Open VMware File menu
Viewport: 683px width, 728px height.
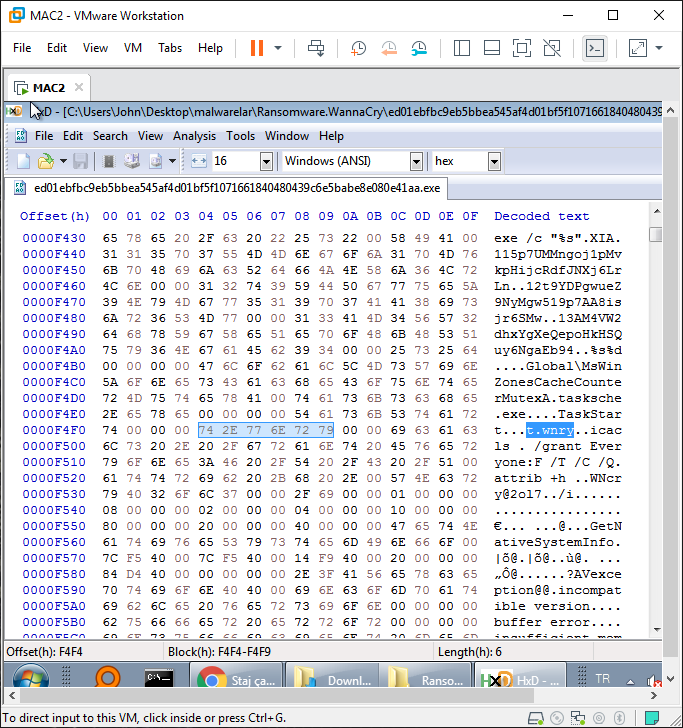pos(22,48)
